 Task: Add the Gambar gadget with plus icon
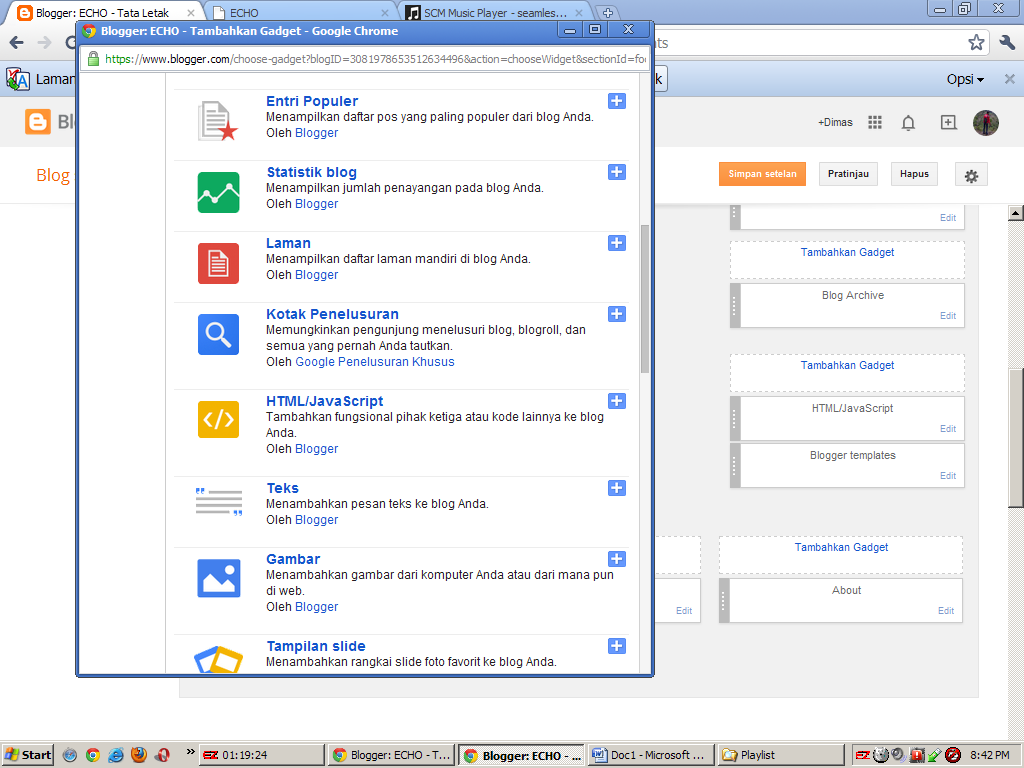tap(616, 559)
